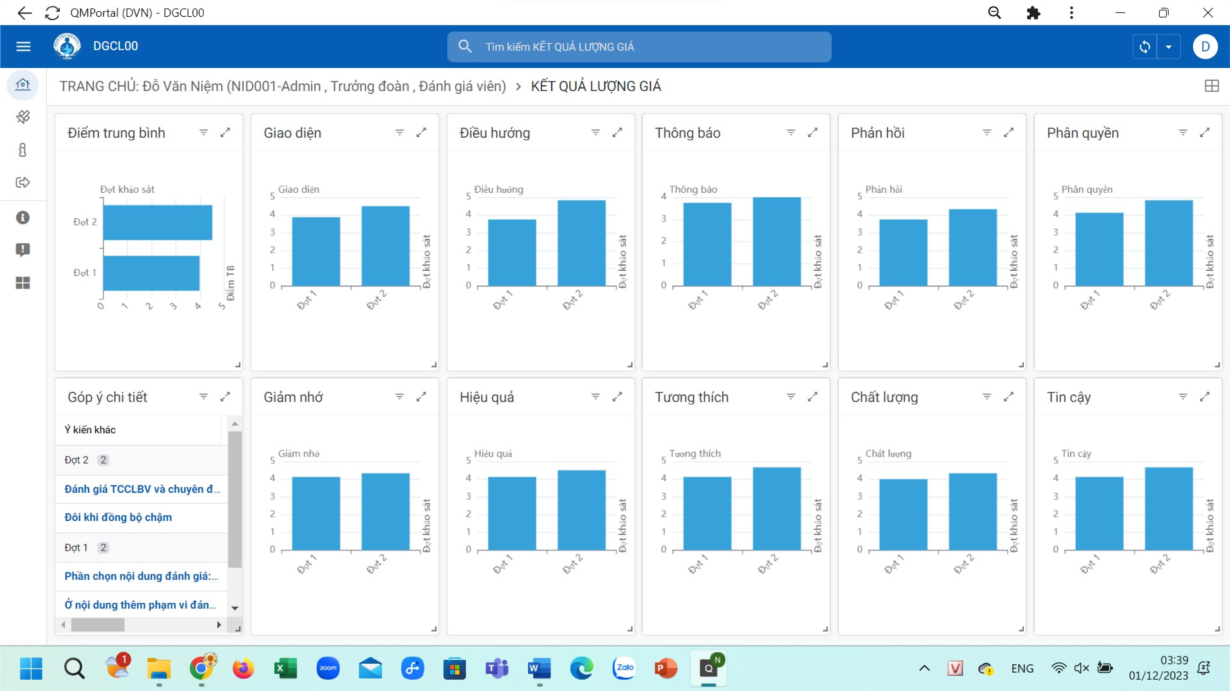The height and width of the screenshot is (691, 1230).
Task: Click the sync refresh button in header
Action: pos(1145,47)
